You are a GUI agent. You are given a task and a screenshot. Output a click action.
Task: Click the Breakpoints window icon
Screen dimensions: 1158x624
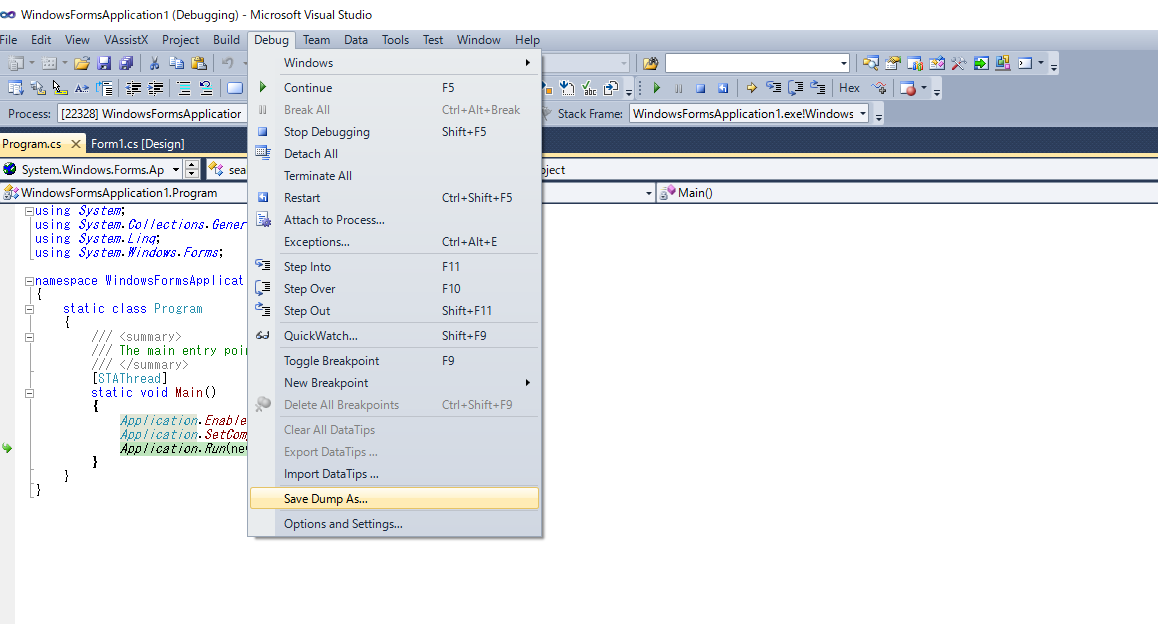tap(908, 89)
